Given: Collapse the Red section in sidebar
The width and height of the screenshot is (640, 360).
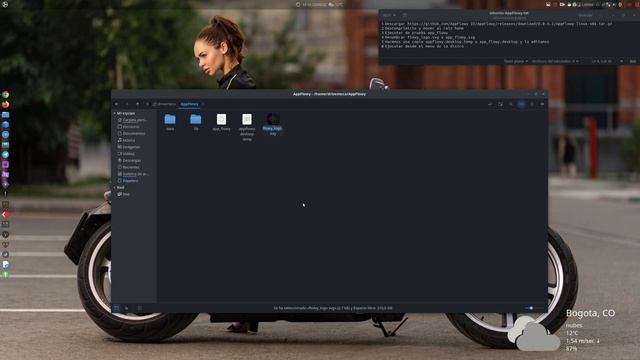Looking at the screenshot, I should 114,187.
